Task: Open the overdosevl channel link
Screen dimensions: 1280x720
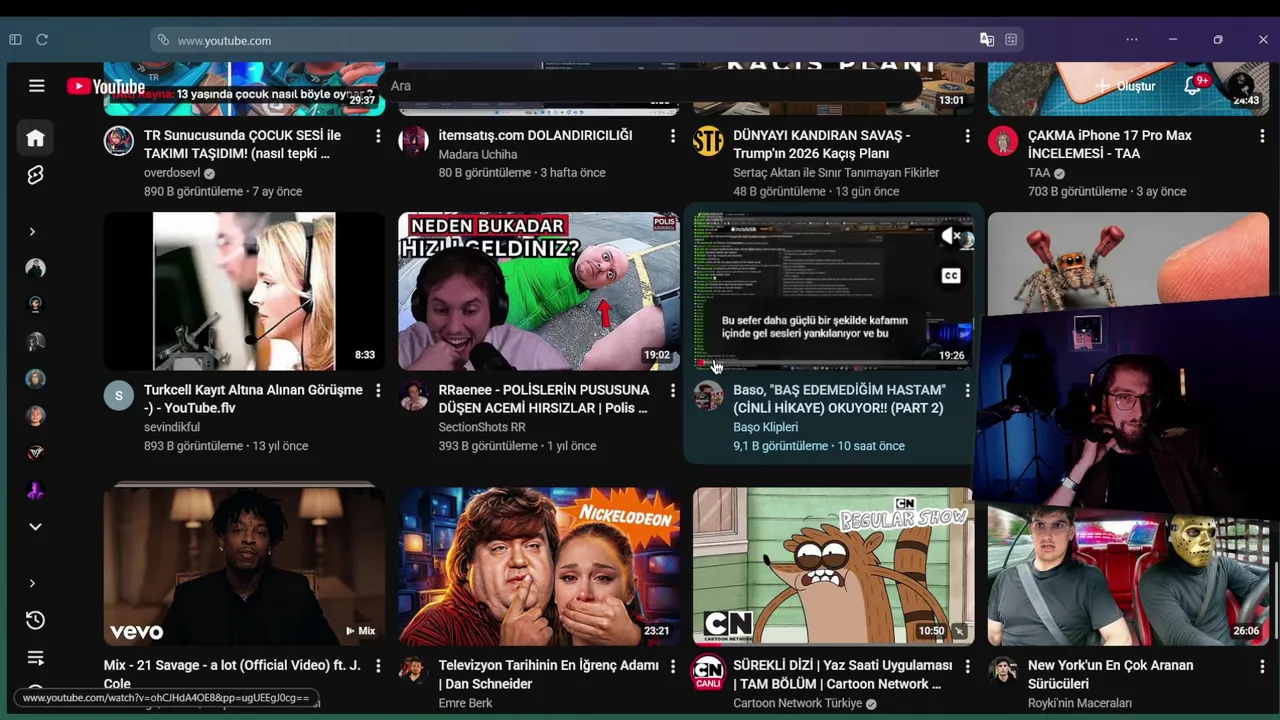Action: [x=172, y=173]
